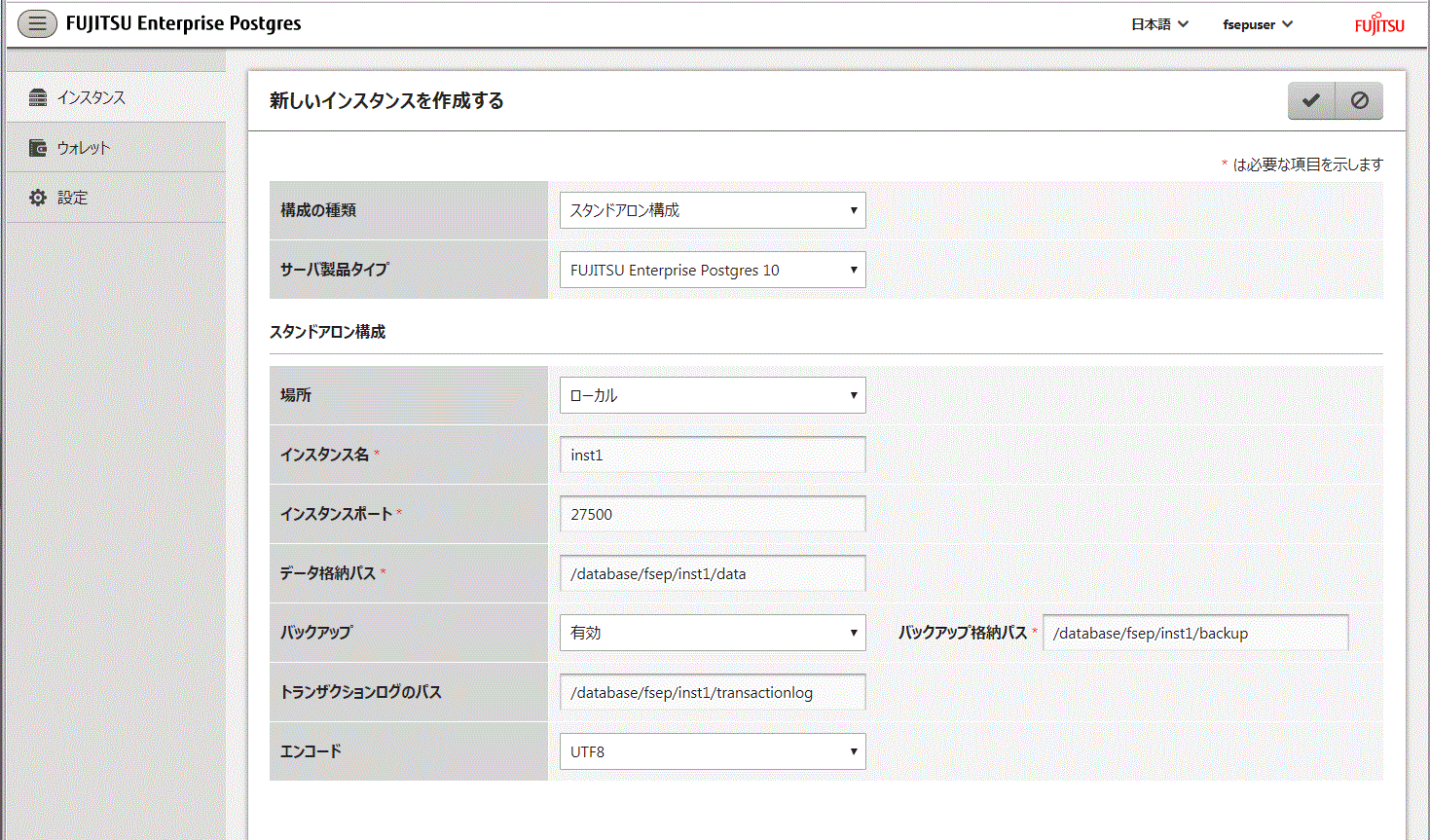Image resolution: width=1430 pixels, height=840 pixels.
Task: Click the 設定 gear icon
Action: coord(38,198)
